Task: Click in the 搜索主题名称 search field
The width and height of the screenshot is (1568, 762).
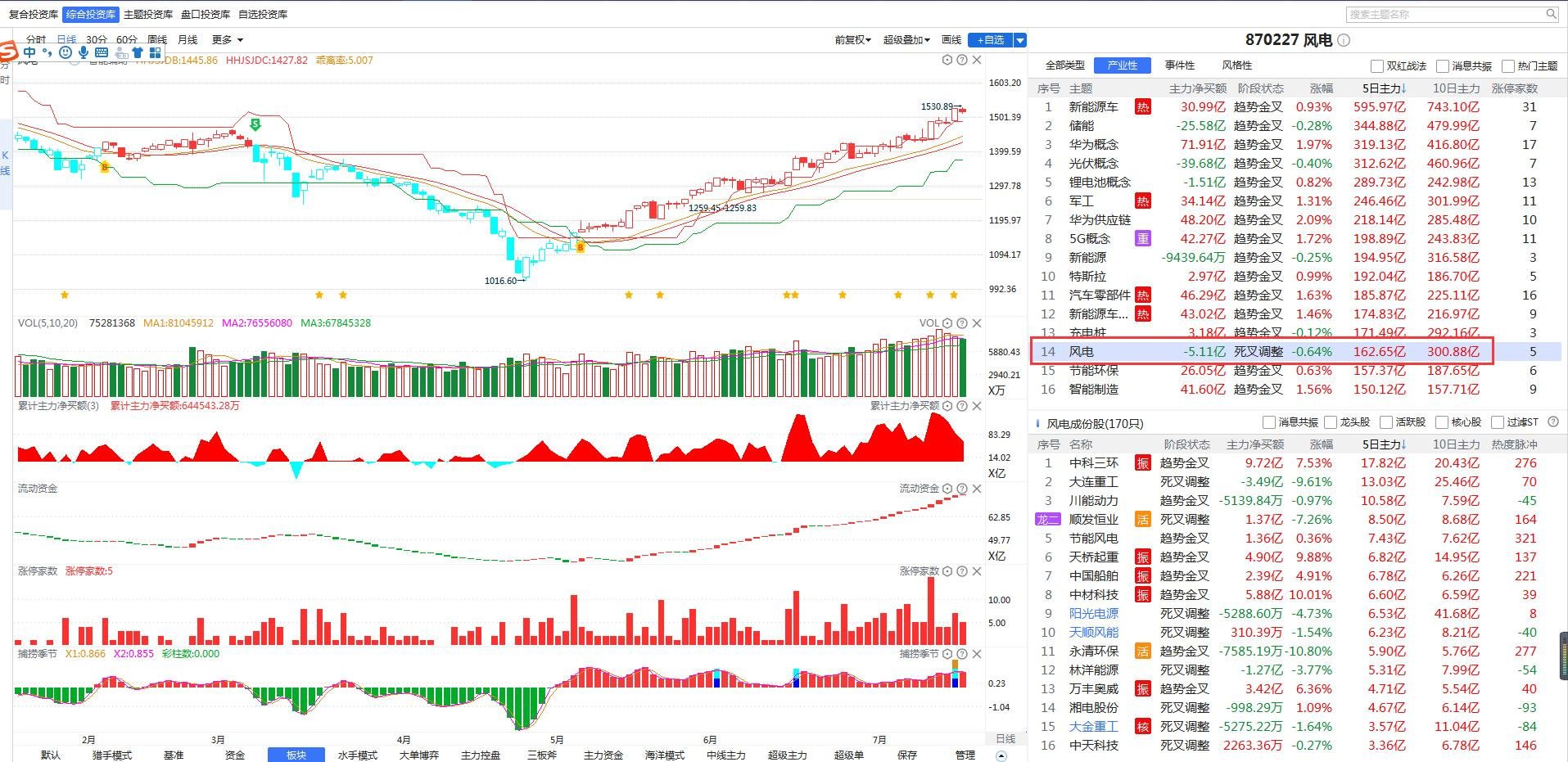Action: tap(1444, 14)
